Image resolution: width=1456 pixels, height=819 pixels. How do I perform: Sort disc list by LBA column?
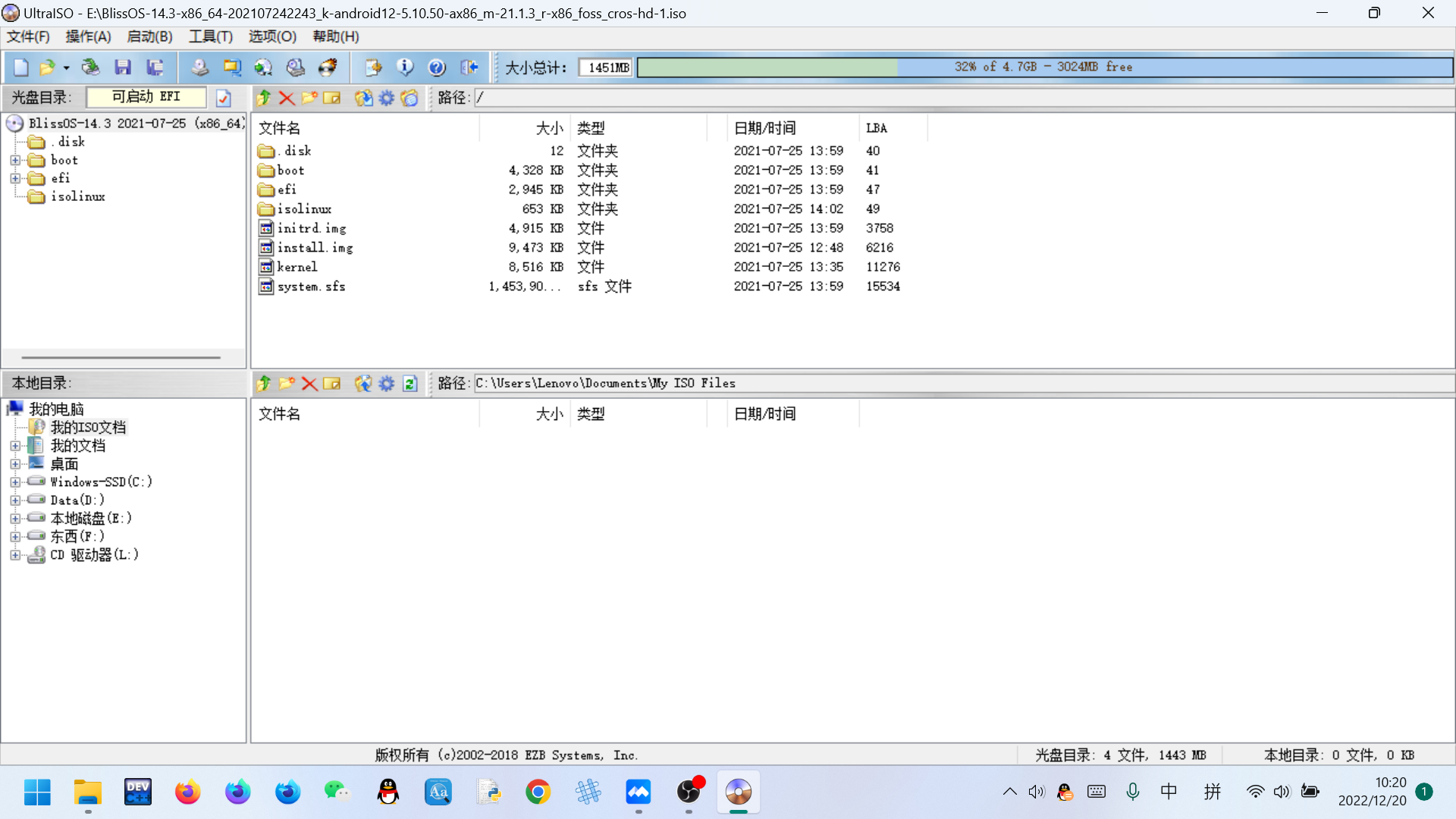click(893, 128)
